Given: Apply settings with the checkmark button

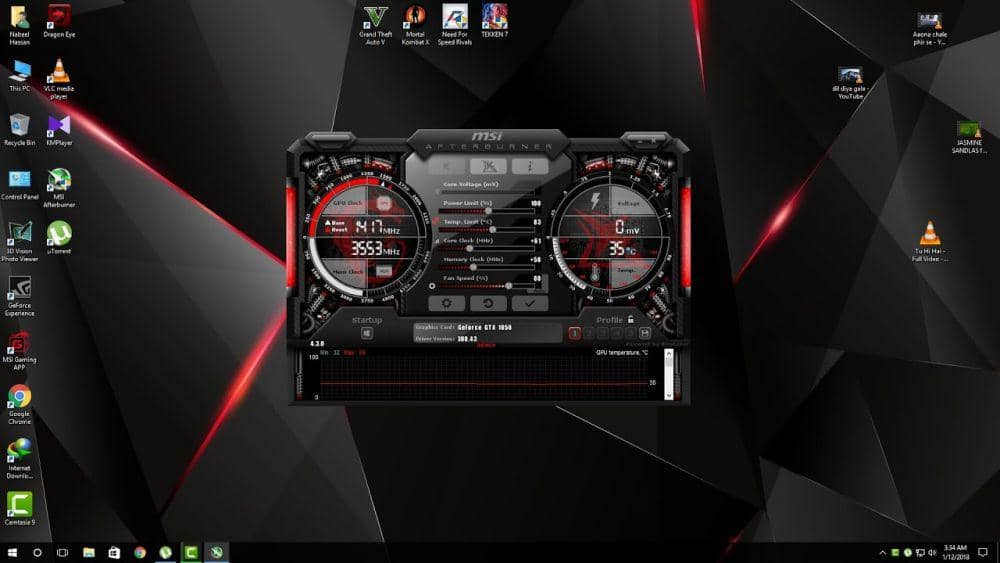Looking at the screenshot, I should click(530, 303).
